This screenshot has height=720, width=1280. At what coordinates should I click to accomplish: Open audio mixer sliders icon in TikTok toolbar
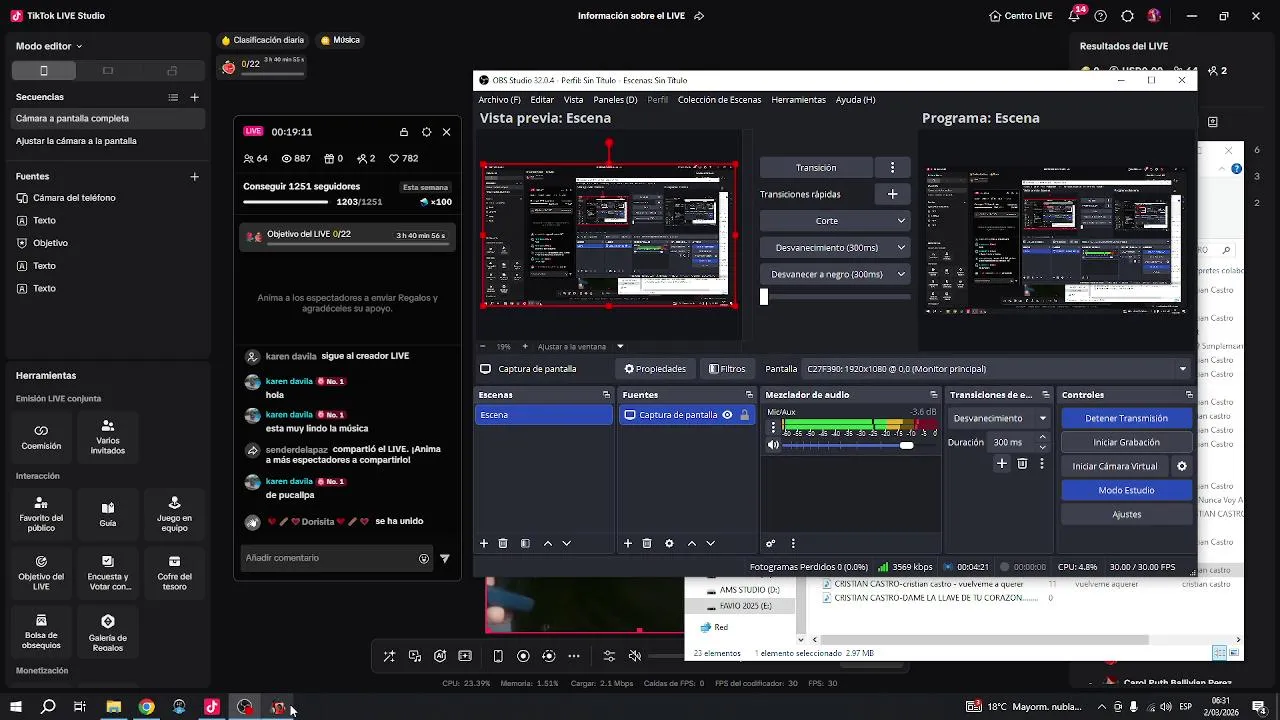[x=609, y=656]
